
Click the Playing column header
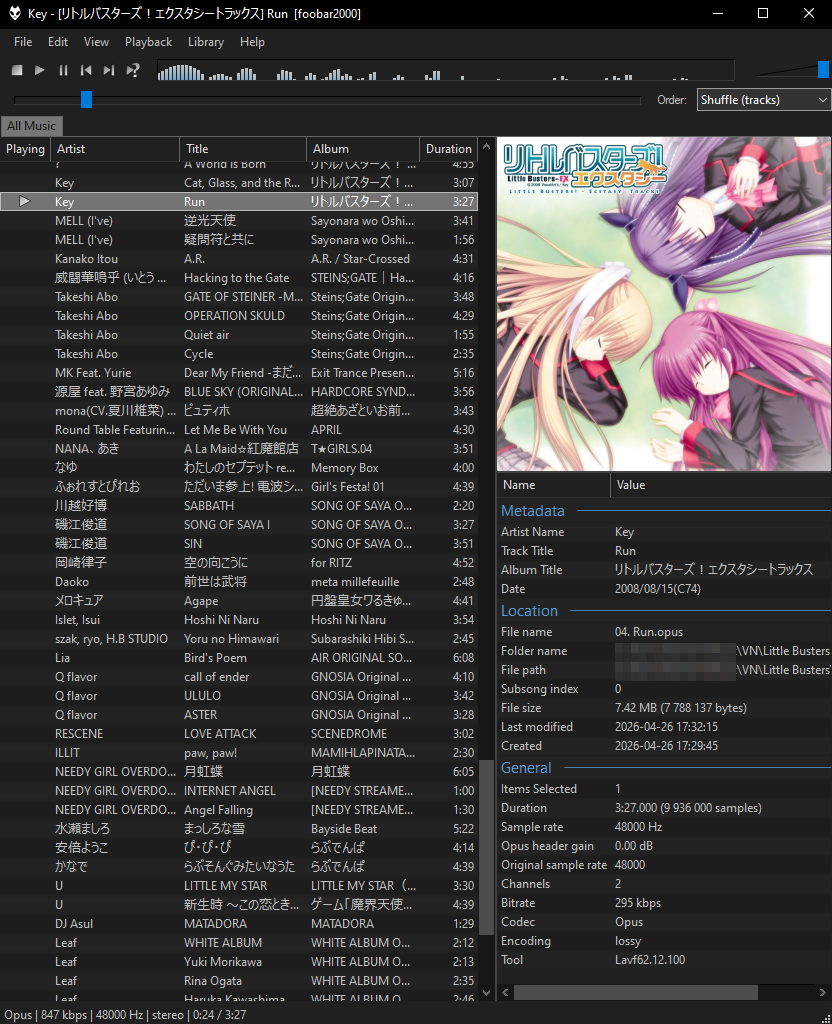tap(25, 149)
